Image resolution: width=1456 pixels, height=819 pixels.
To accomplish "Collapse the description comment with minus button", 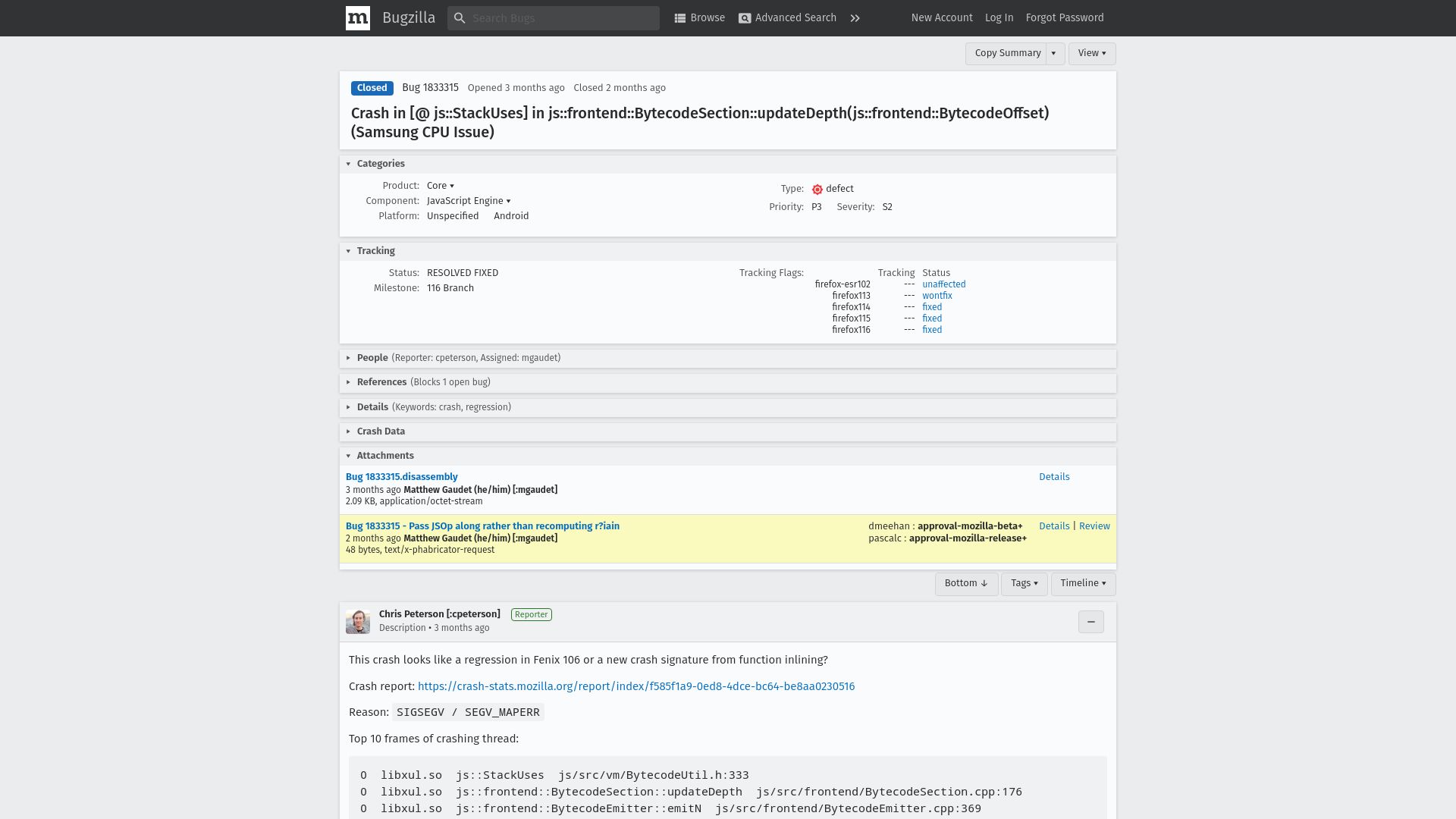I will pos(1091,622).
